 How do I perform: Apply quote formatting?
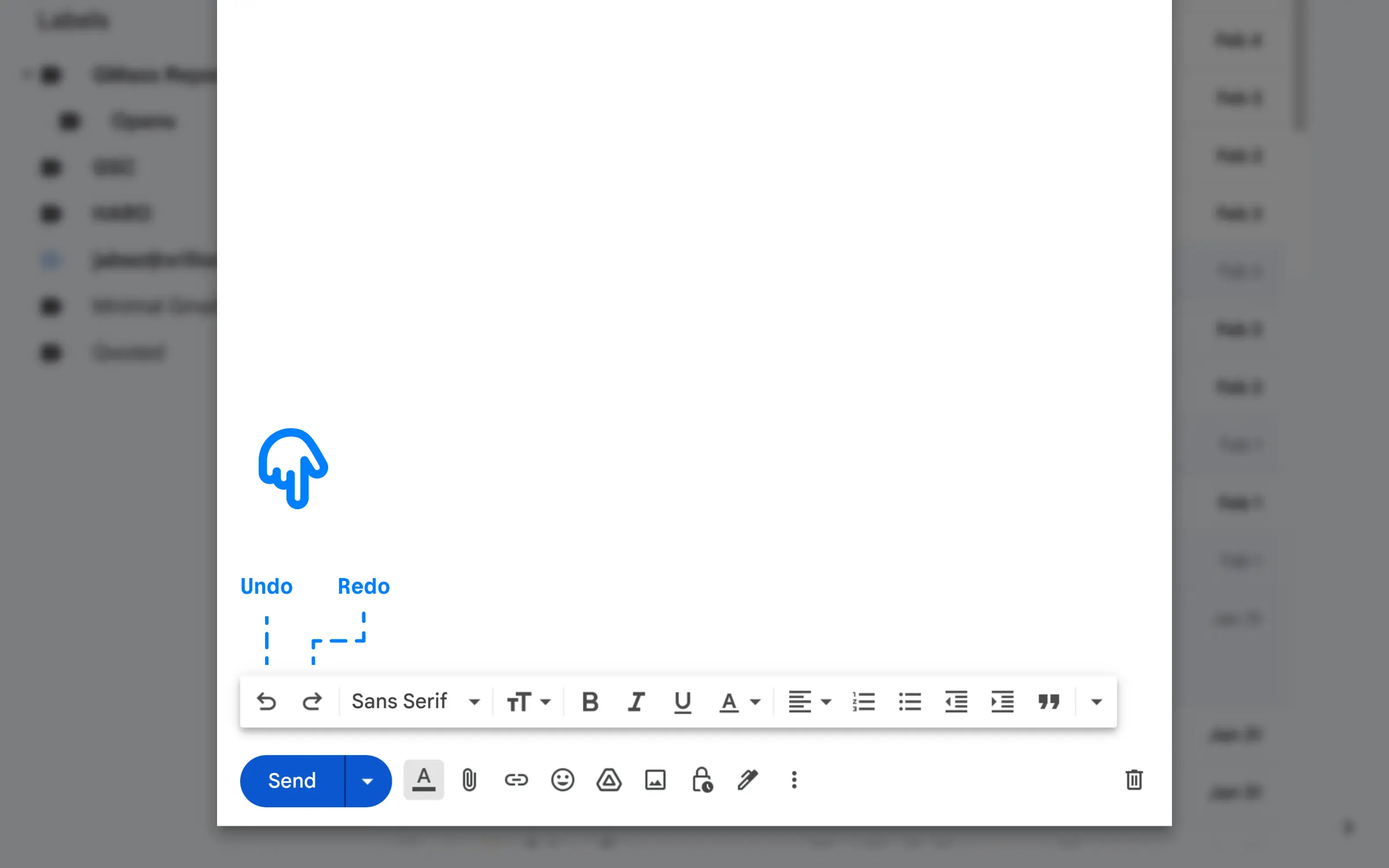[1048, 701]
